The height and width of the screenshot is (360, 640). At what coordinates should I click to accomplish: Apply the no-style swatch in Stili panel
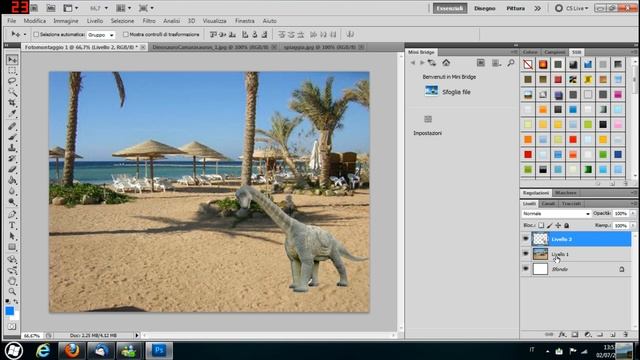tap(528, 64)
